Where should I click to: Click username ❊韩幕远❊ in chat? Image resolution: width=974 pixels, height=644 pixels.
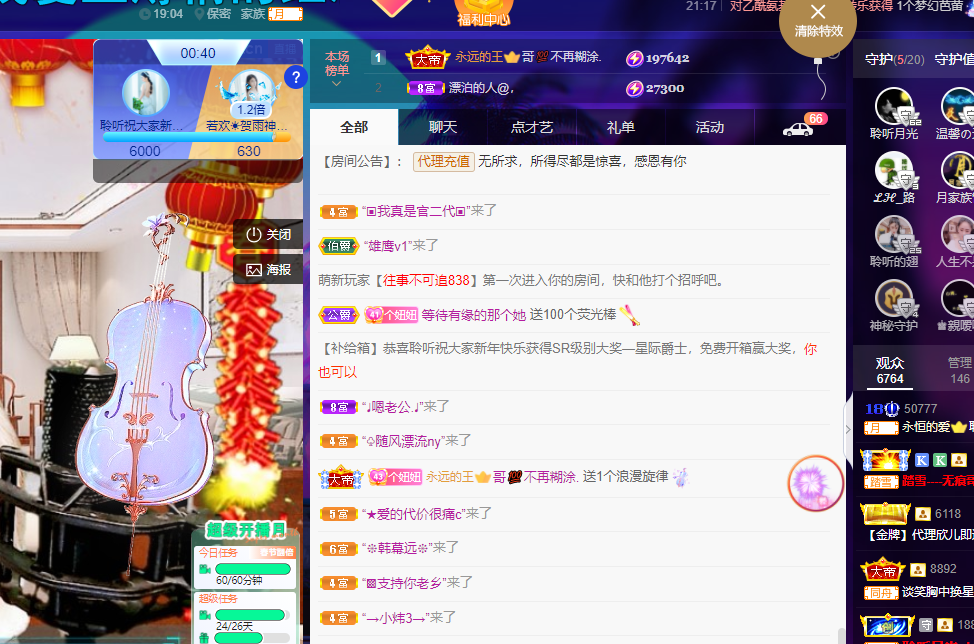(x=397, y=548)
